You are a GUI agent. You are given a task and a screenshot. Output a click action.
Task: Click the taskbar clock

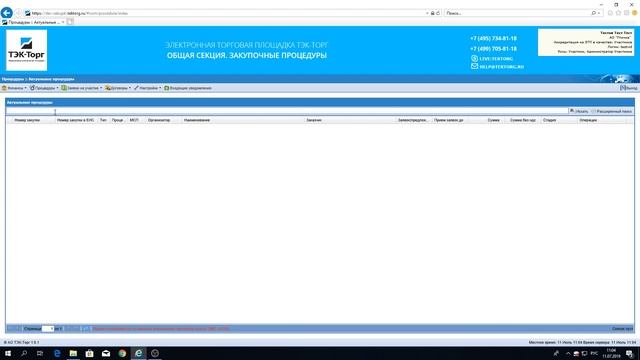[x=611, y=353]
